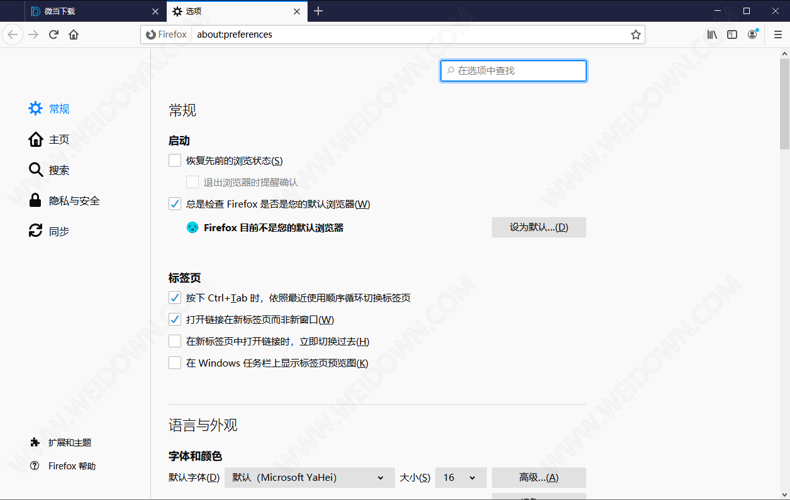Close the 微当下载 tab
790x500 pixels.
point(155,11)
